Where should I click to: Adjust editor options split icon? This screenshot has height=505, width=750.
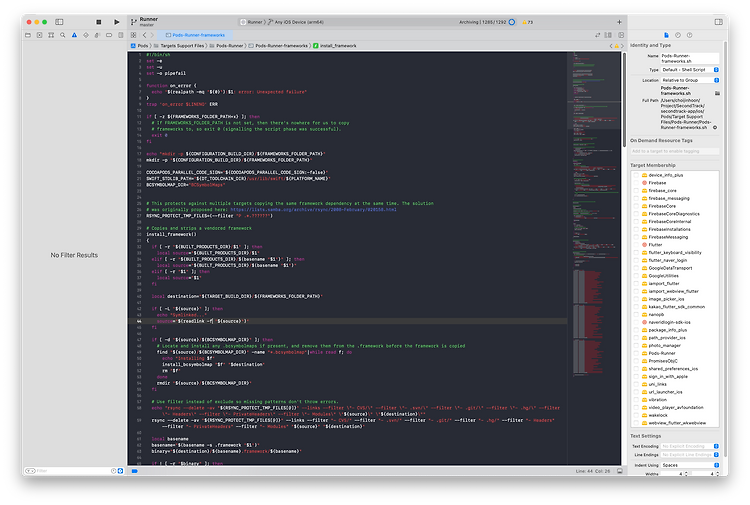(608, 35)
